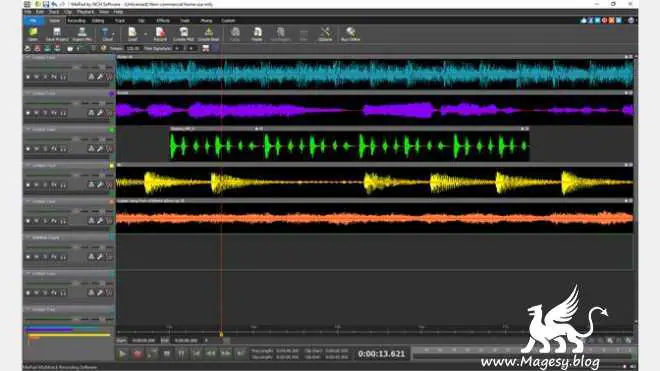Arm recording on the purple waveform track
The image size is (660, 371).
28,113
